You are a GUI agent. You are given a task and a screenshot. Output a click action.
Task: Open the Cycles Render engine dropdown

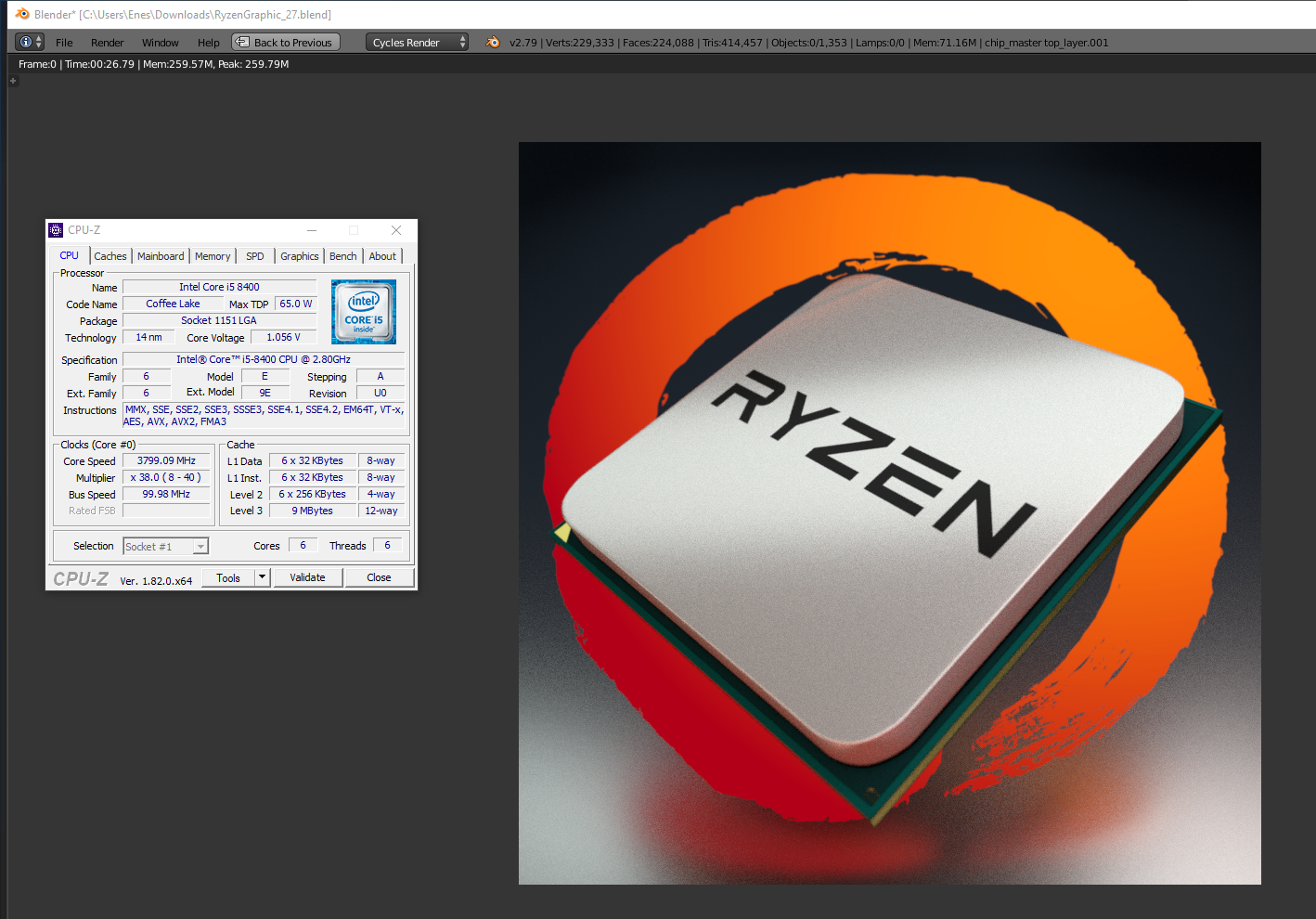(x=417, y=42)
